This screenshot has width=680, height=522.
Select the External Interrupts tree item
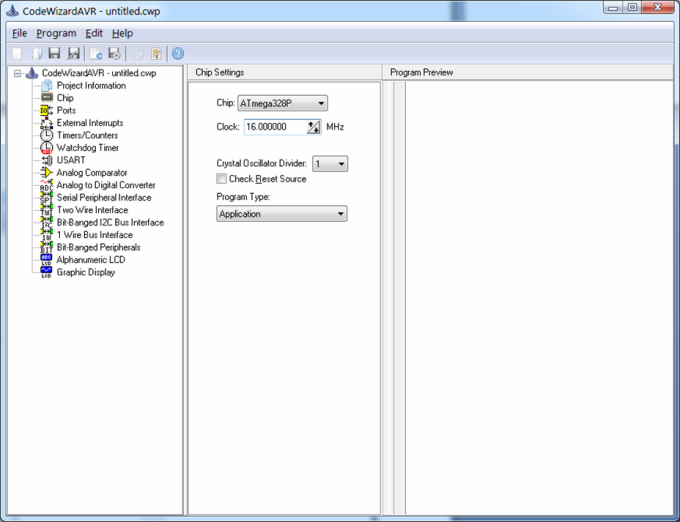click(x=90, y=123)
